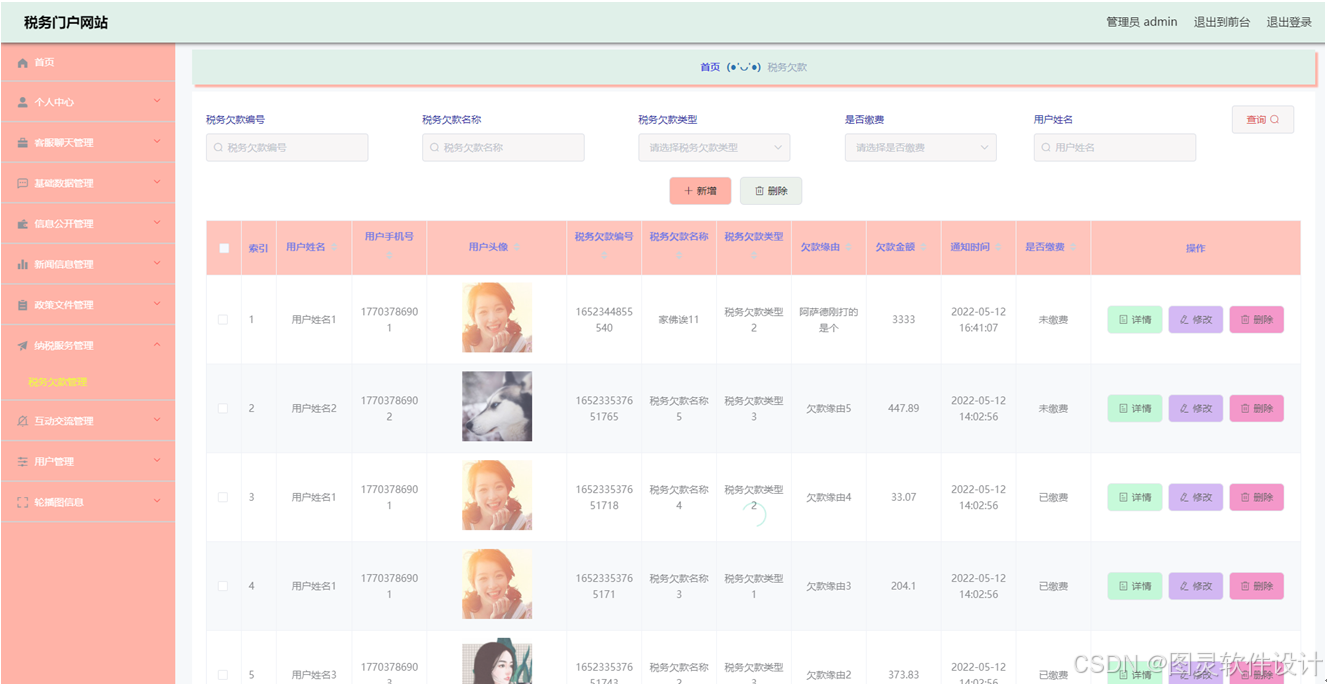
Task: Check the checkbox for row 3
Action: click(223, 497)
